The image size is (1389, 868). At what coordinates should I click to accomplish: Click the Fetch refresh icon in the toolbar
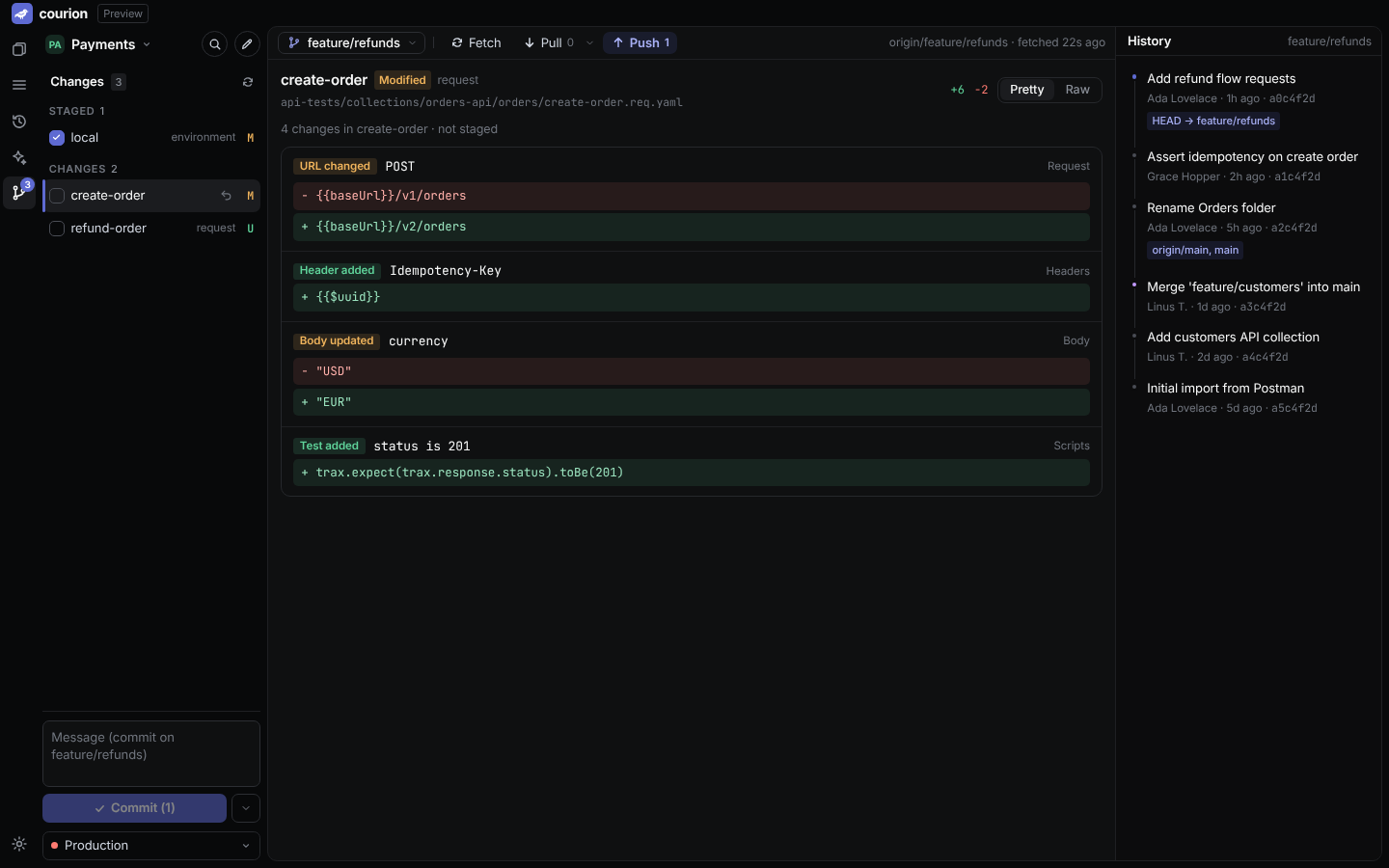457,43
